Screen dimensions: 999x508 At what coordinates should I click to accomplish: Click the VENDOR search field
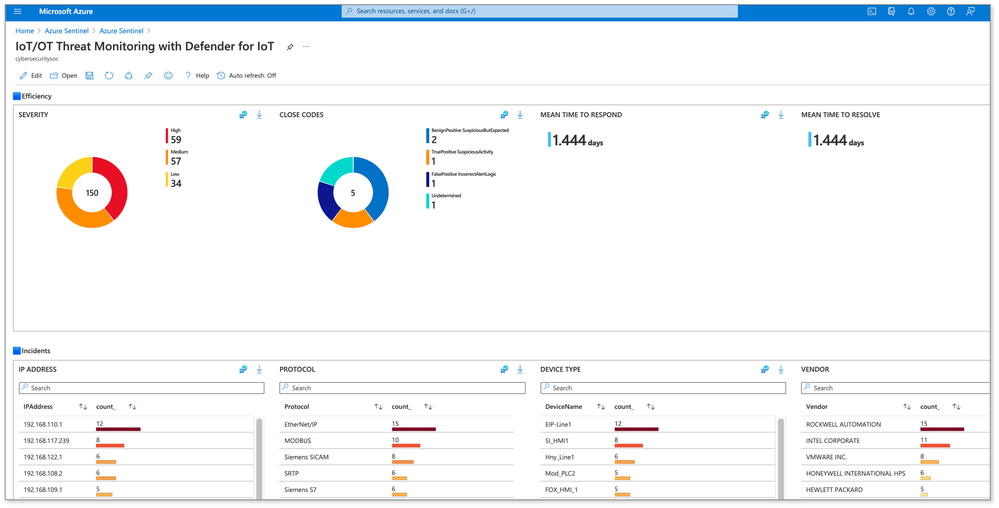coord(896,388)
